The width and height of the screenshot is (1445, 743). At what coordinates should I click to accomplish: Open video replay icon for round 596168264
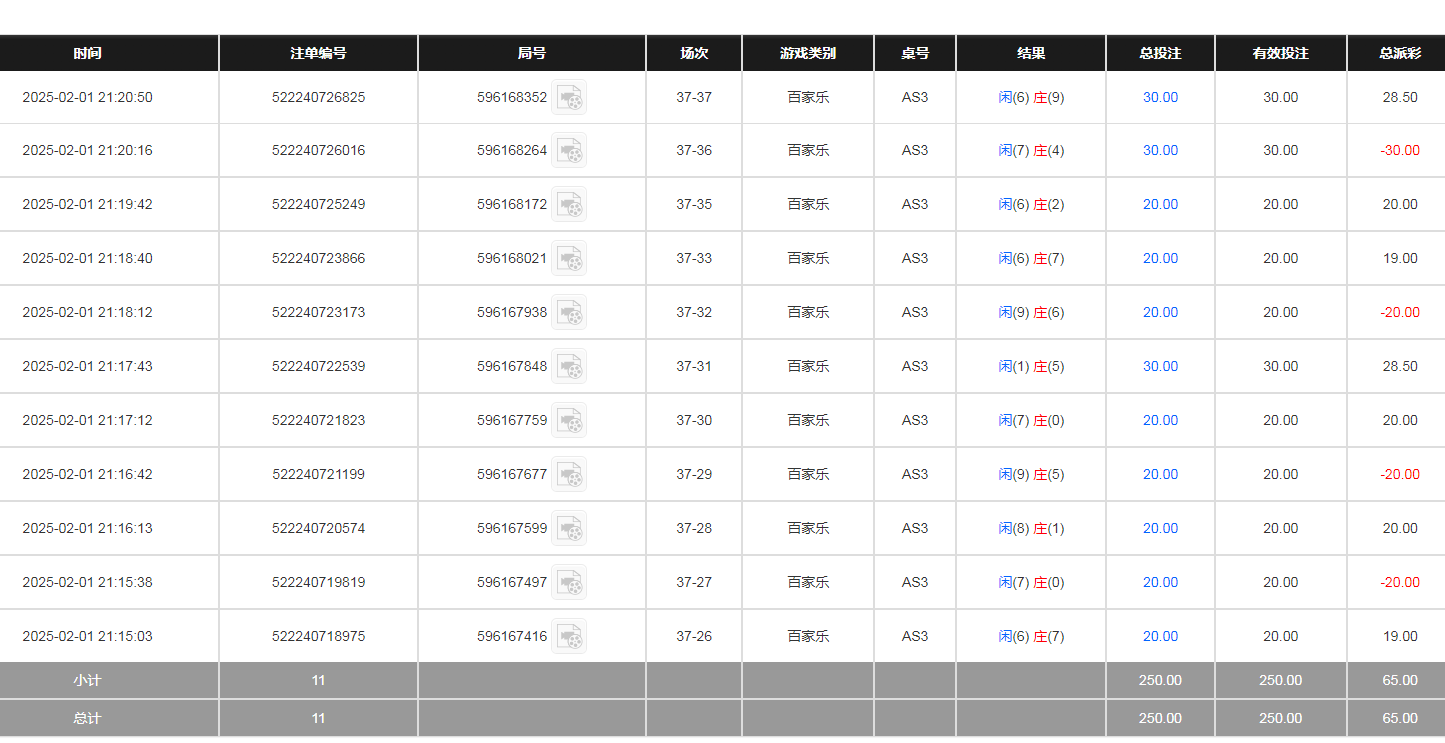(x=569, y=150)
